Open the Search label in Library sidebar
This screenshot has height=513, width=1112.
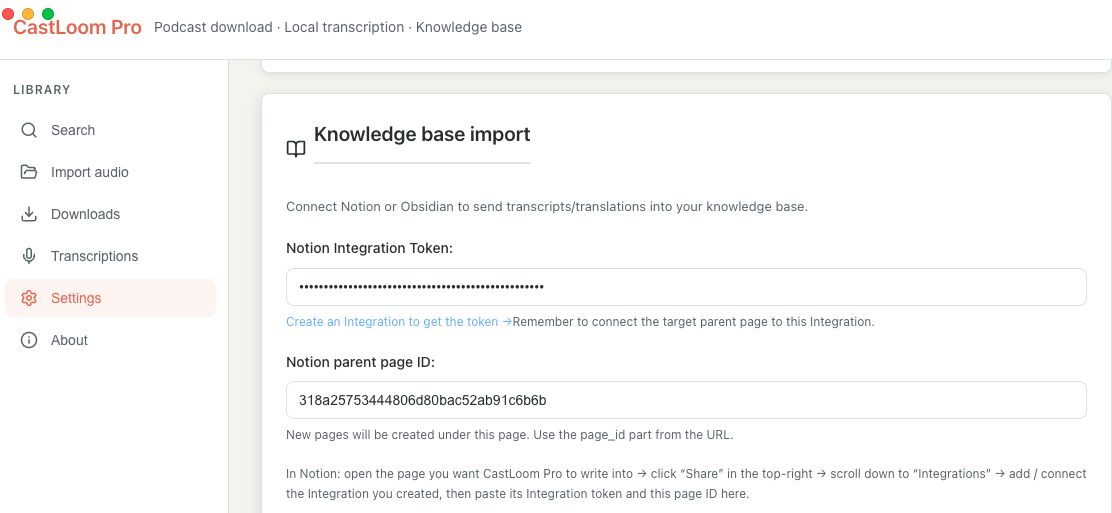tap(73, 130)
